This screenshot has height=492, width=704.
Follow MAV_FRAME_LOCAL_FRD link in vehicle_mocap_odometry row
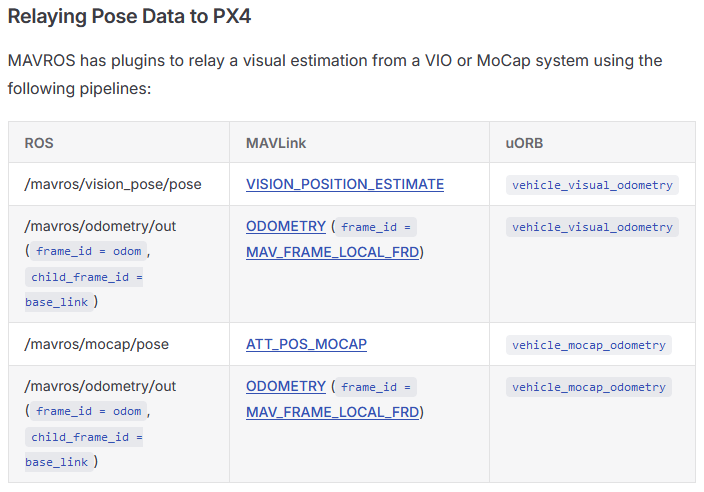[332, 412]
